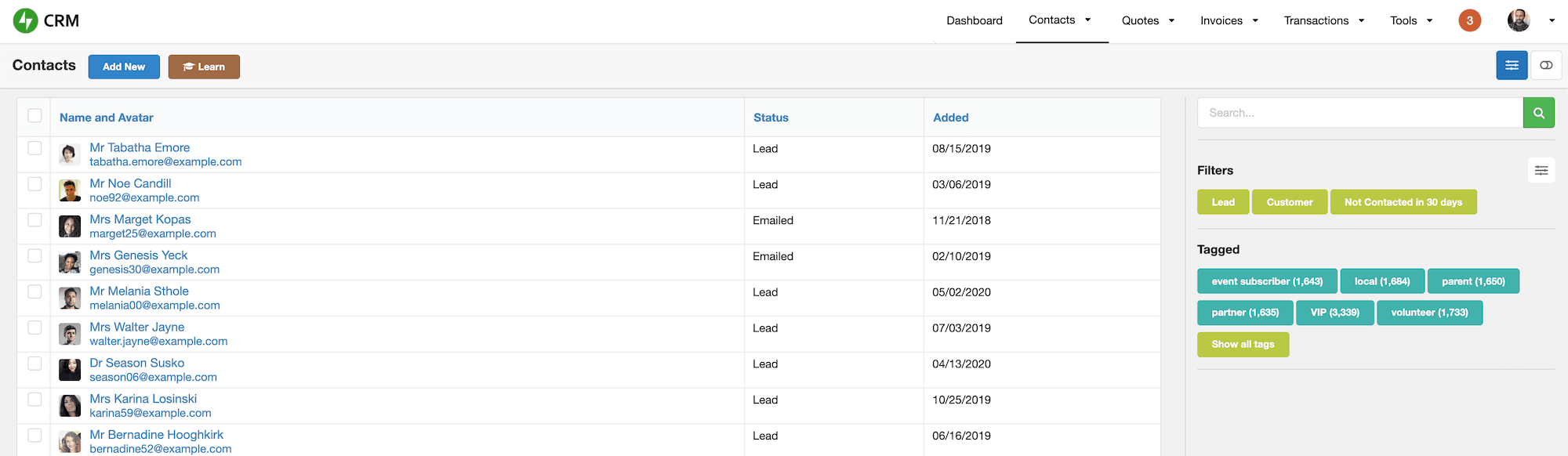The height and width of the screenshot is (456, 1568).
Task: Check the box for Karina Losinski
Action: (x=34, y=399)
